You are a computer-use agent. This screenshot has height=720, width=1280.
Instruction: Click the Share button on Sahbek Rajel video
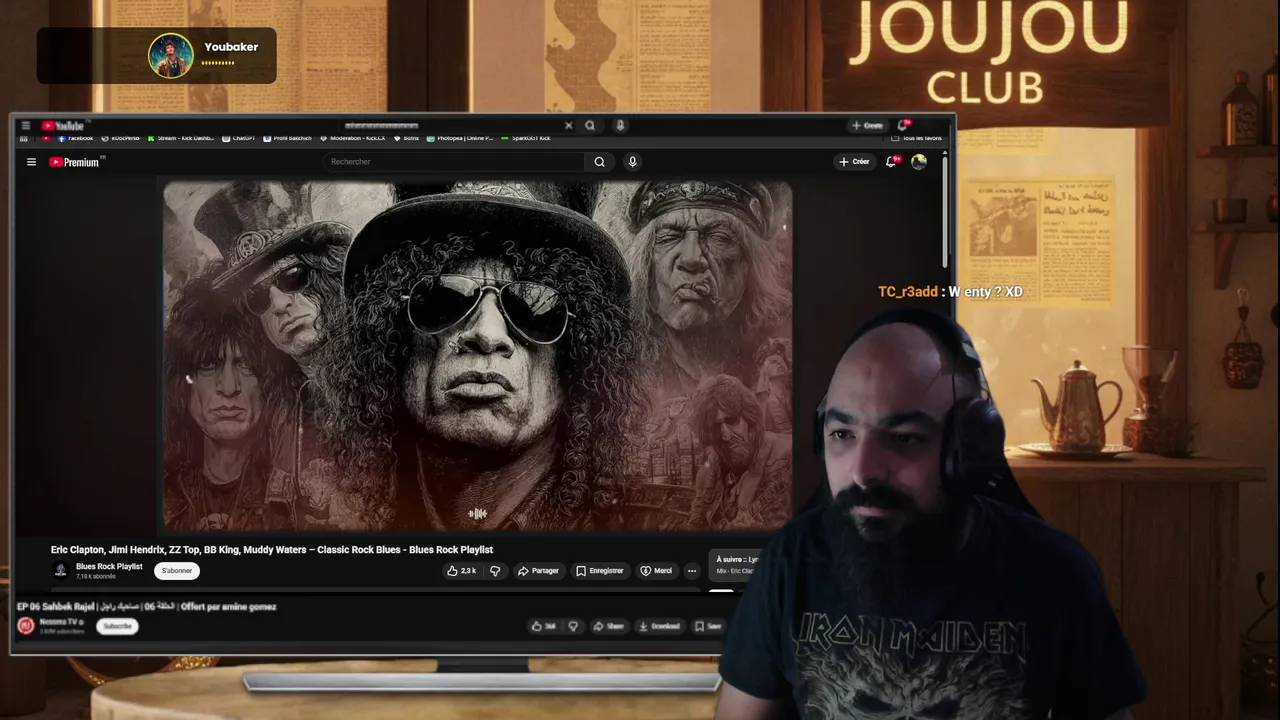pos(608,626)
